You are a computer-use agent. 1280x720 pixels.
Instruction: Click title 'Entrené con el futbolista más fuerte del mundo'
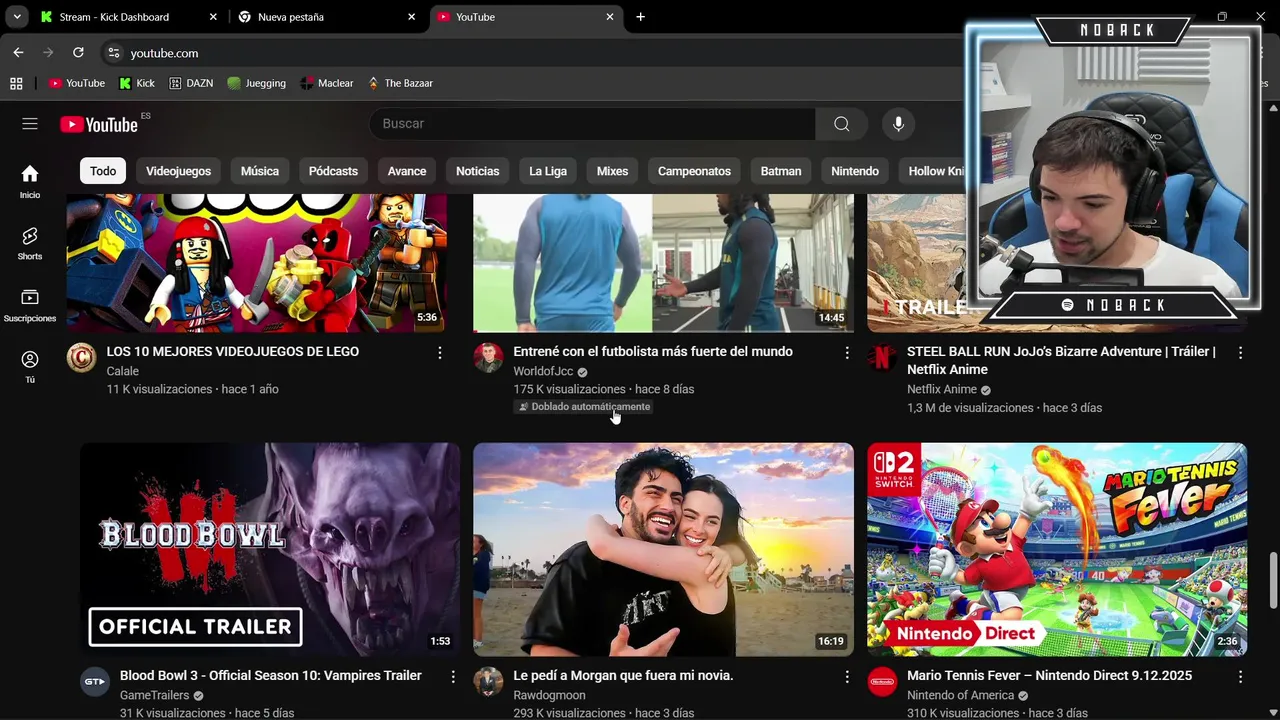tap(653, 352)
